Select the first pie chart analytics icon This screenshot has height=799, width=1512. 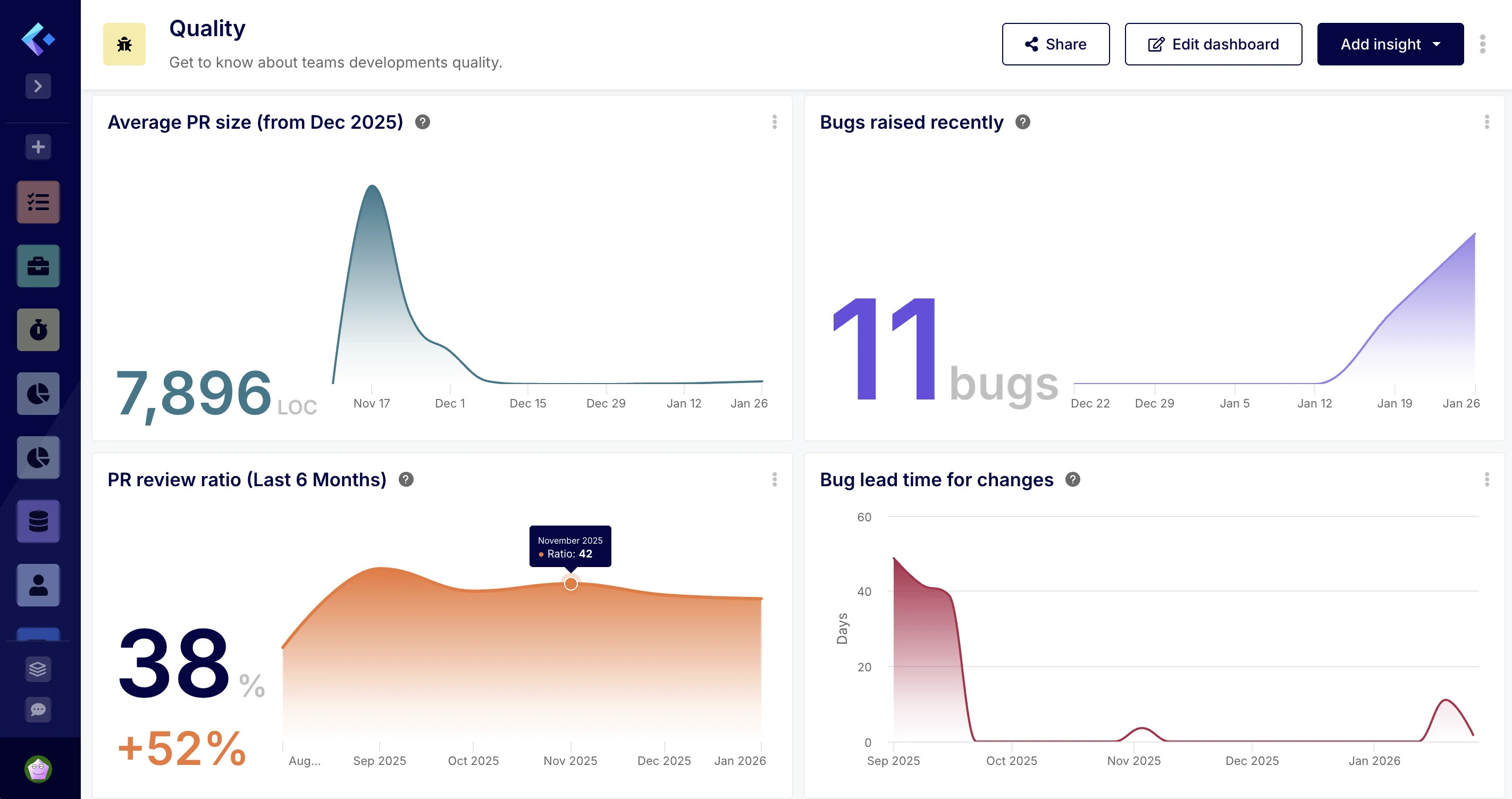click(x=38, y=393)
